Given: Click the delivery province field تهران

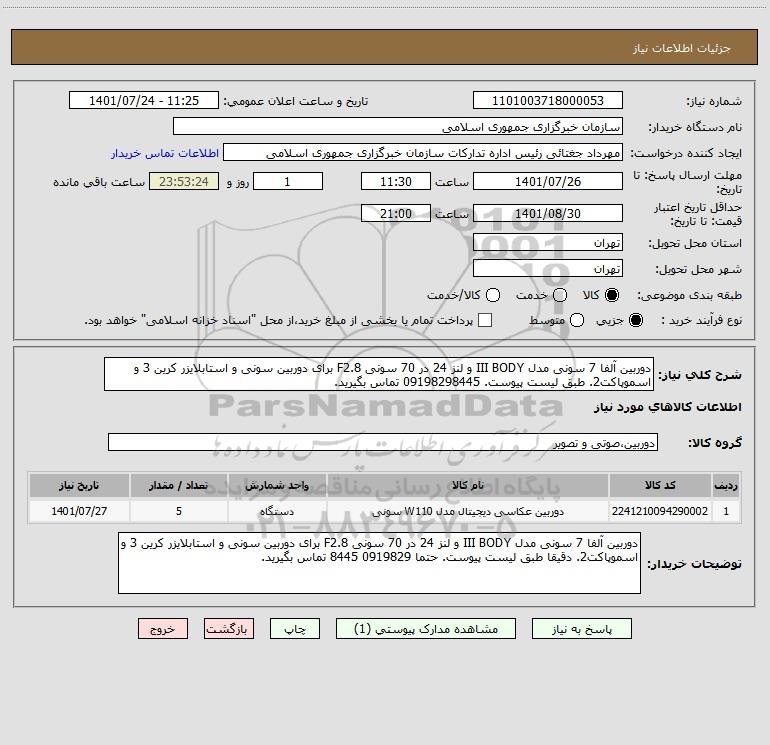Looking at the screenshot, I should coord(548,242).
